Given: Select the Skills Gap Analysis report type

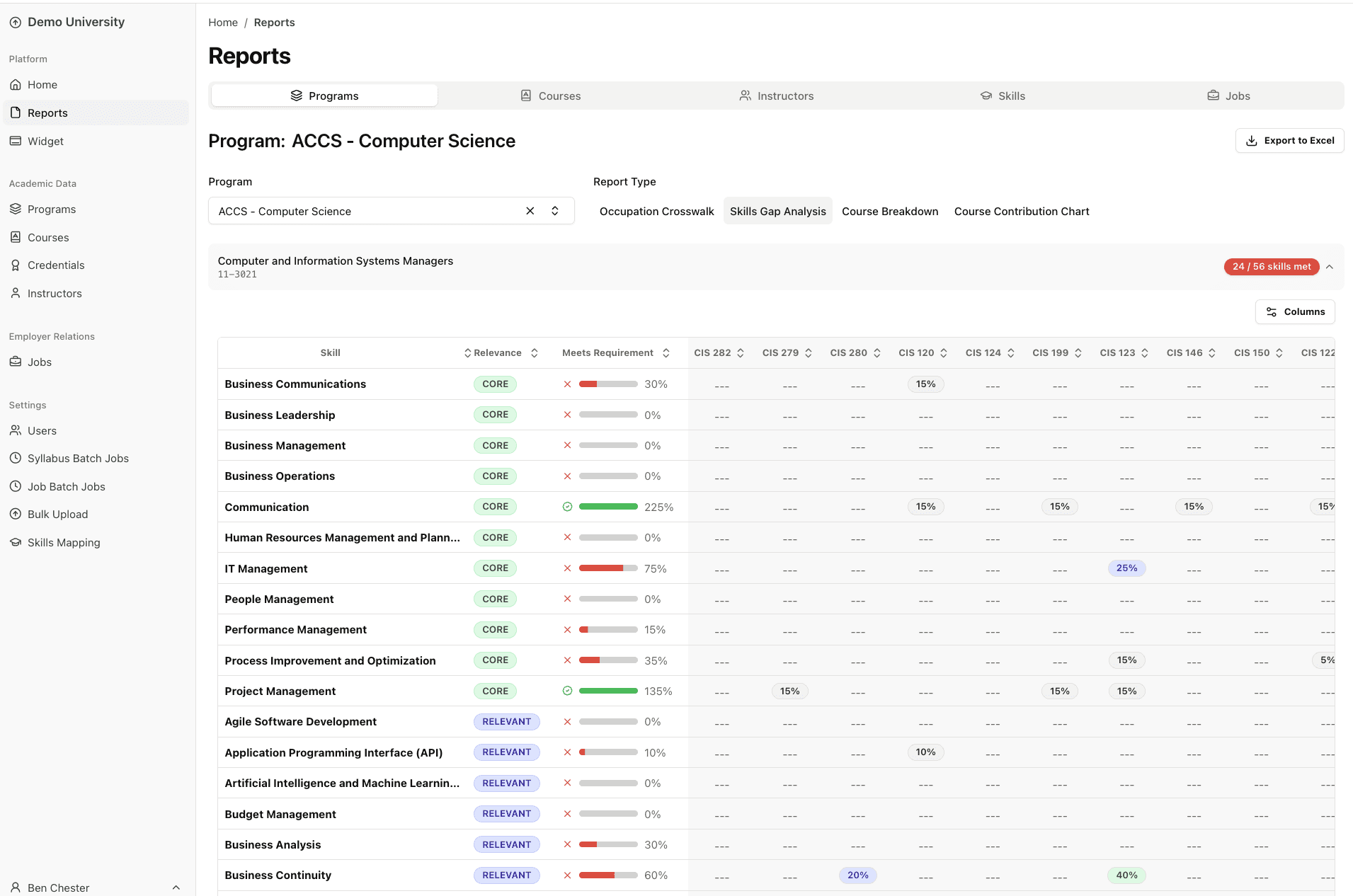Looking at the screenshot, I should 777,212.
